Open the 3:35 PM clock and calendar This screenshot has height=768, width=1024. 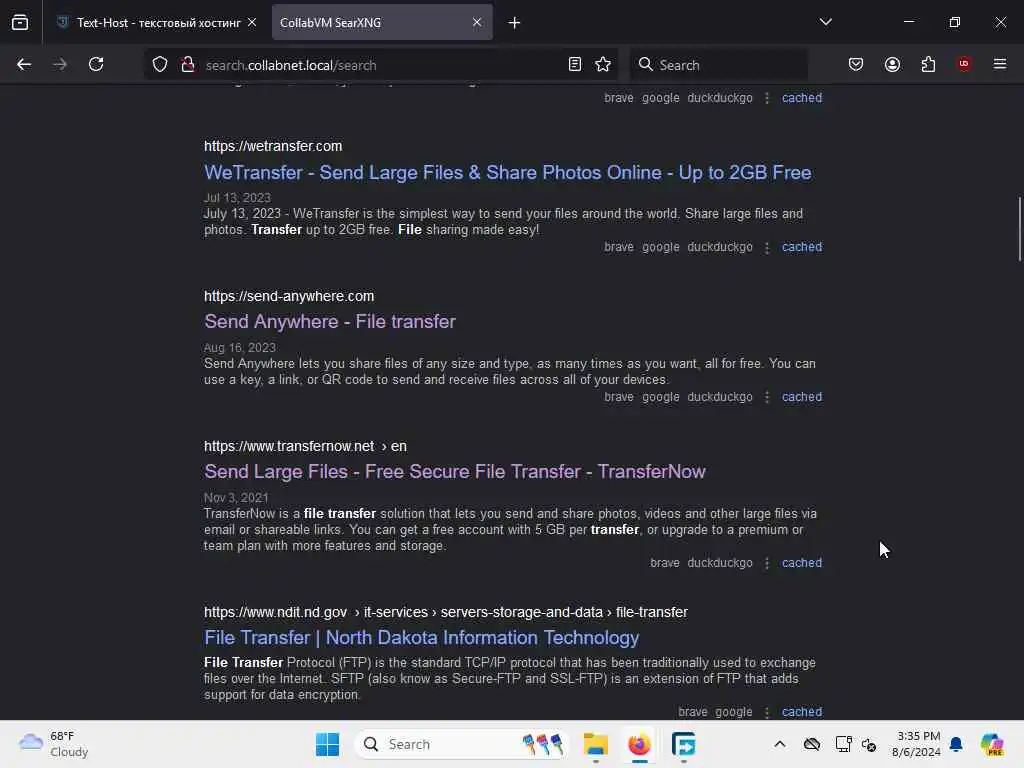pos(917,744)
